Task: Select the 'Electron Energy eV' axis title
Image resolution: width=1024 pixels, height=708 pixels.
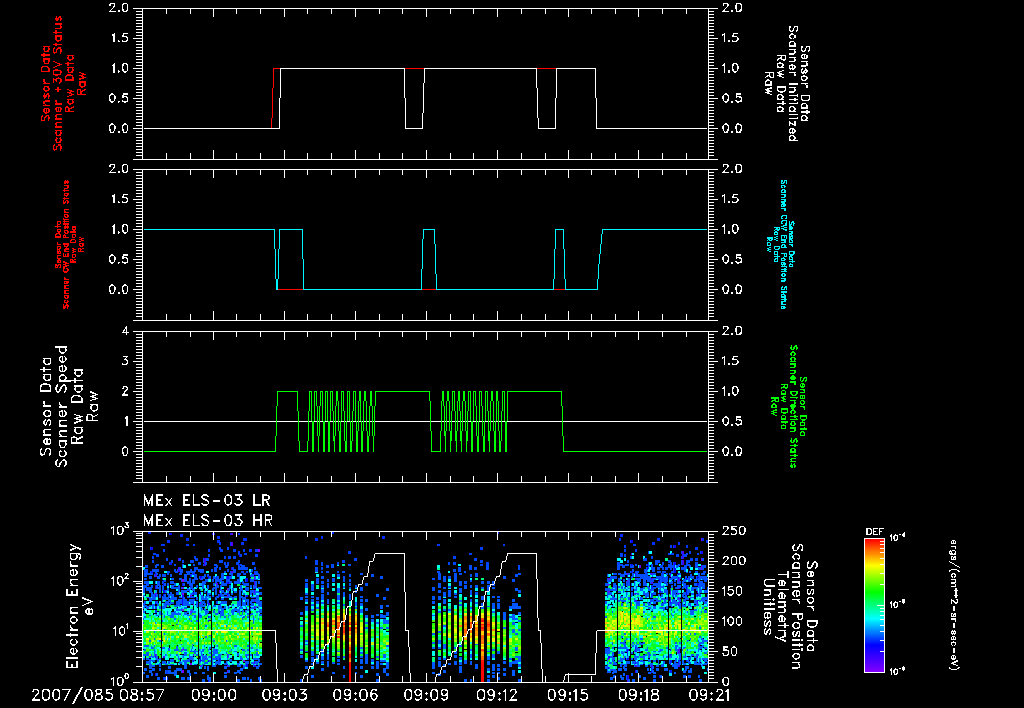Action: (80, 606)
